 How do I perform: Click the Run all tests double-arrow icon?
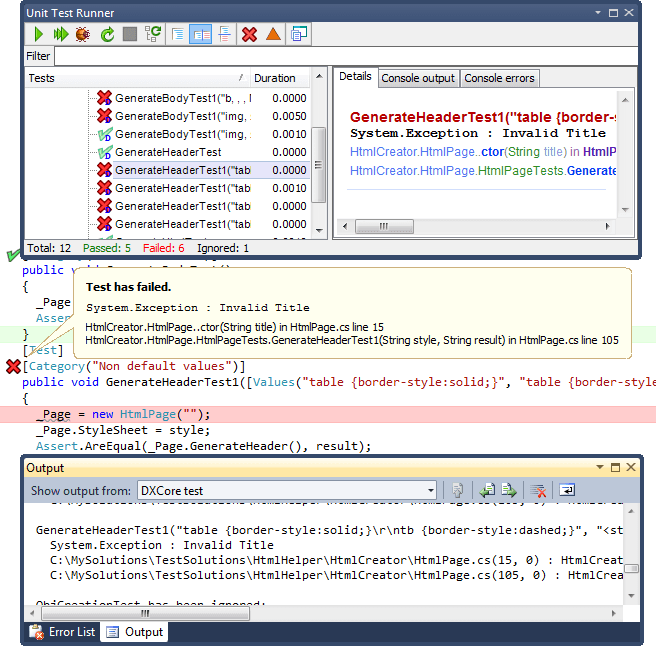(x=60, y=34)
